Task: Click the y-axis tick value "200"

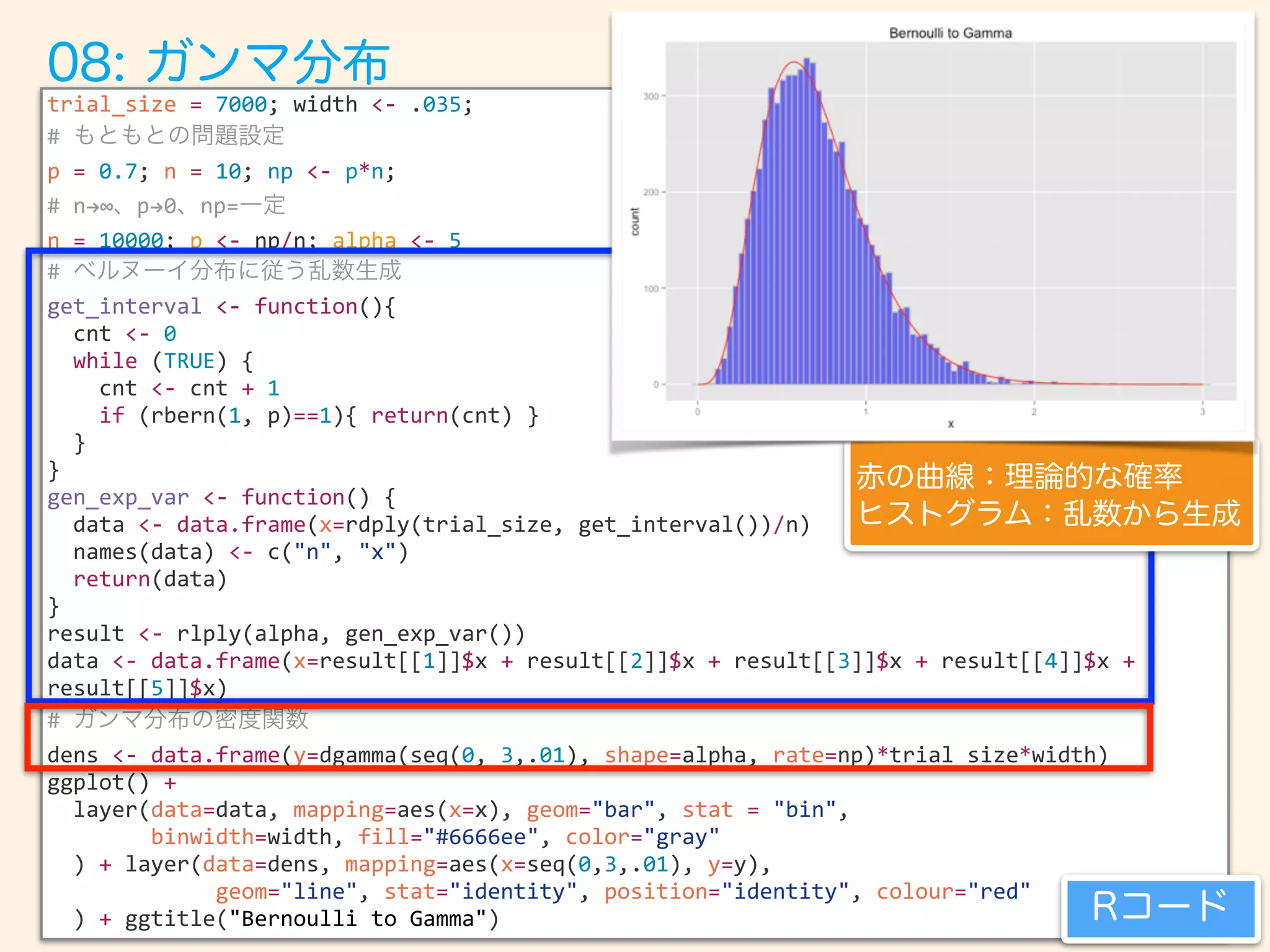Action: point(651,192)
